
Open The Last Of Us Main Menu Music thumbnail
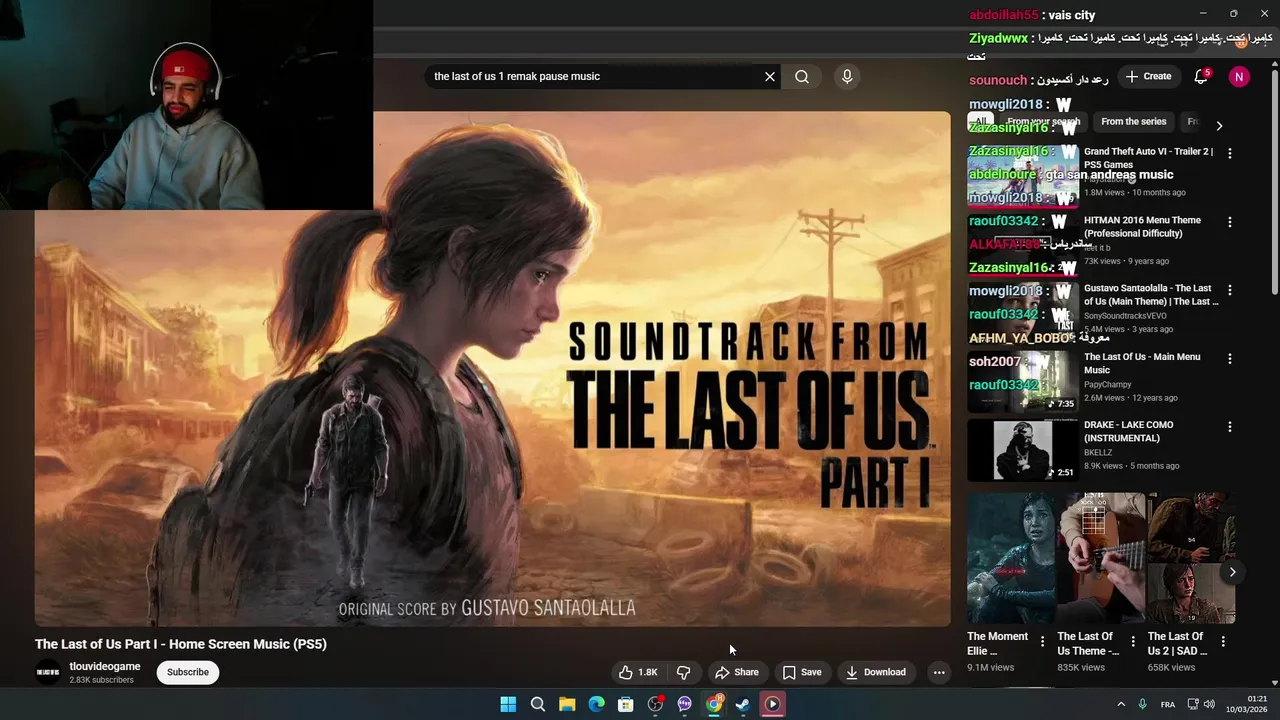(1023, 381)
